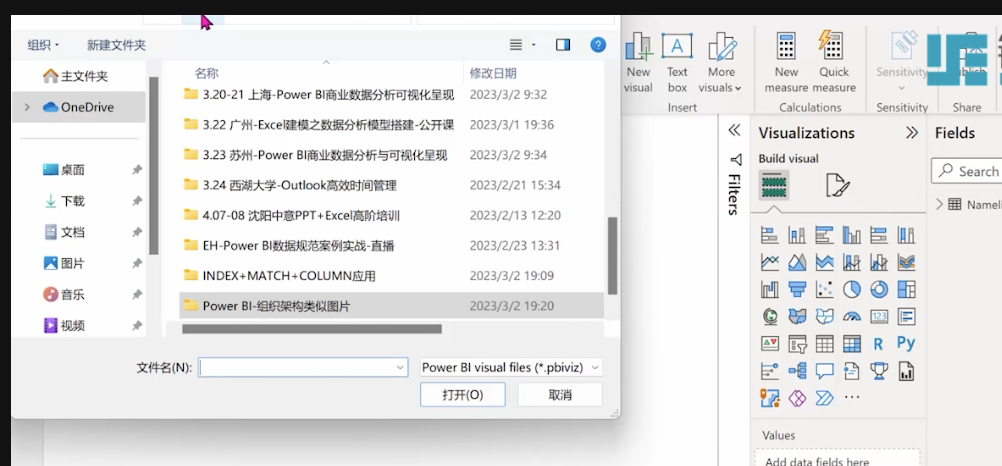This screenshot has height=466, width=1002.
Task: Select the Pie chart visual
Action: 852,290
